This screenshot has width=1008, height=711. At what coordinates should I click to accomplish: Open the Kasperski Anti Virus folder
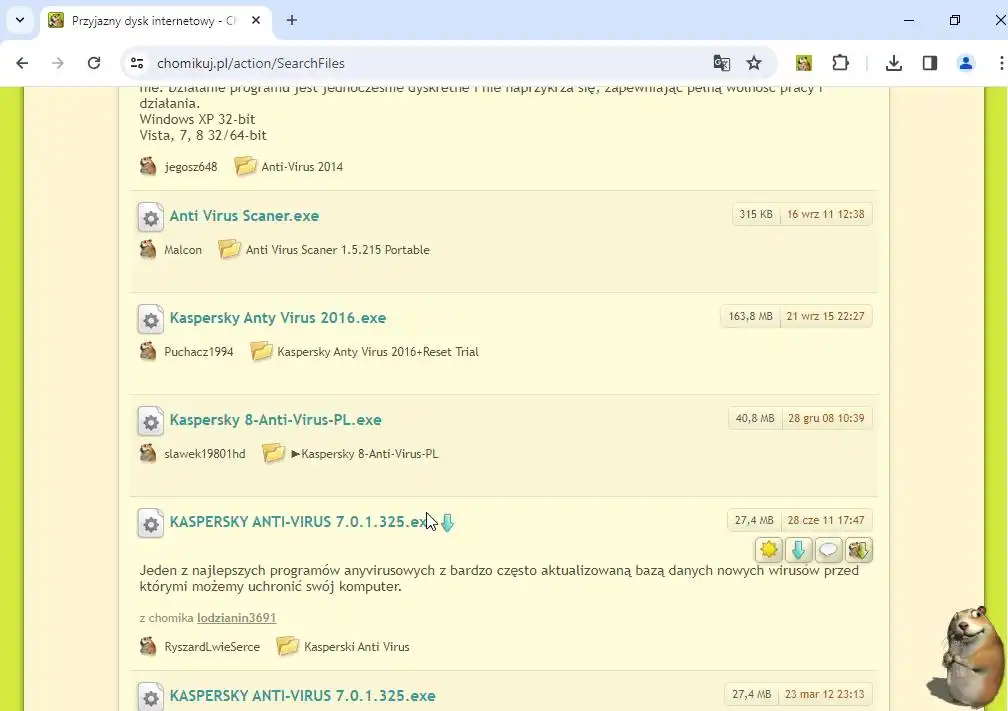(x=357, y=647)
